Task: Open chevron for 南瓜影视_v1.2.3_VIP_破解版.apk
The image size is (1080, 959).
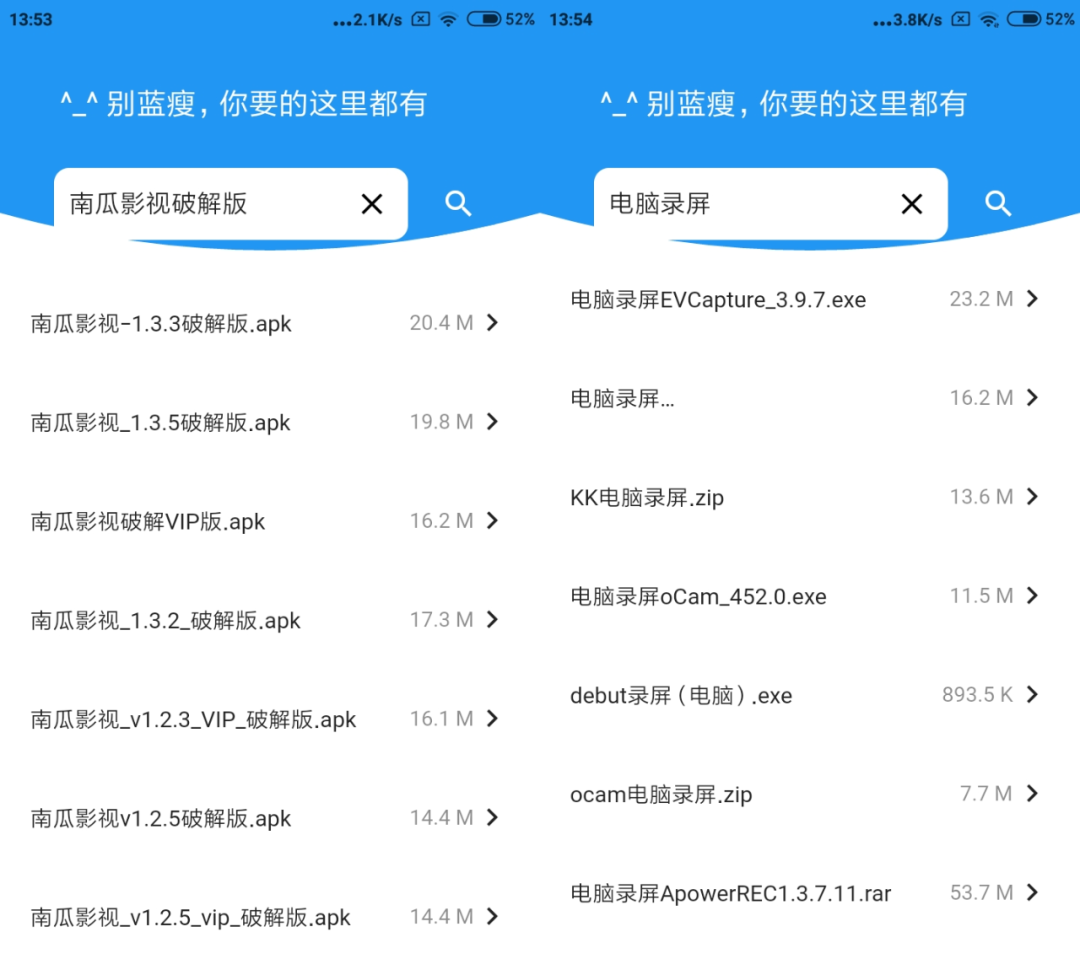Action: click(492, 719)
